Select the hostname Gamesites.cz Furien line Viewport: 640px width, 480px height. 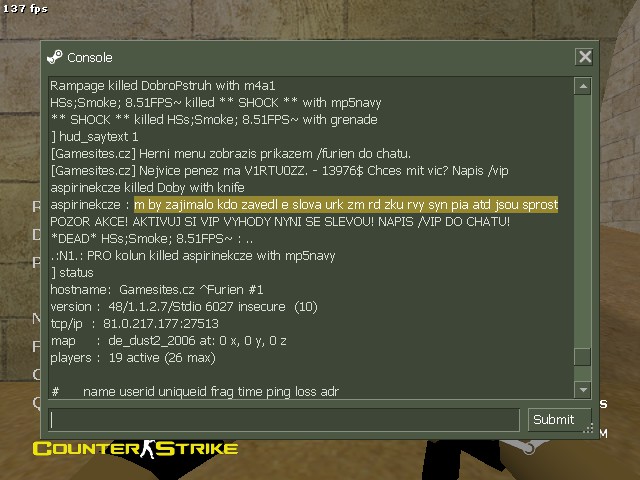click(157, 290)
